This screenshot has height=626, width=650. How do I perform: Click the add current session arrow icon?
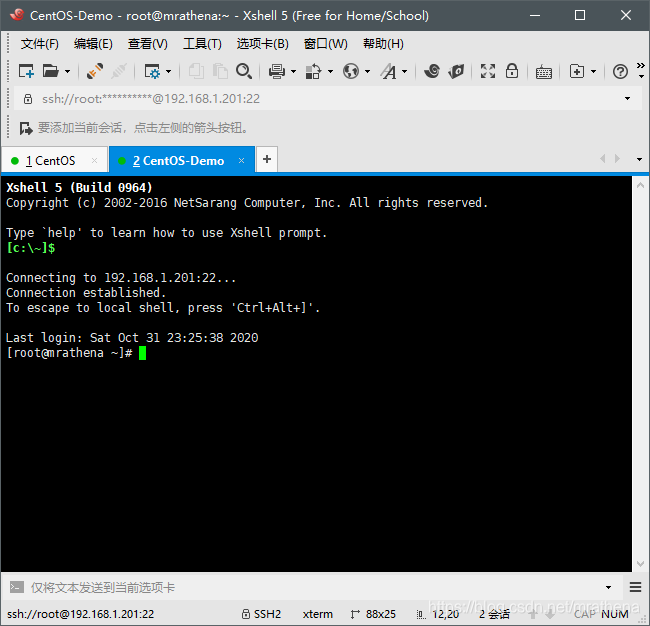coord(26,128)
